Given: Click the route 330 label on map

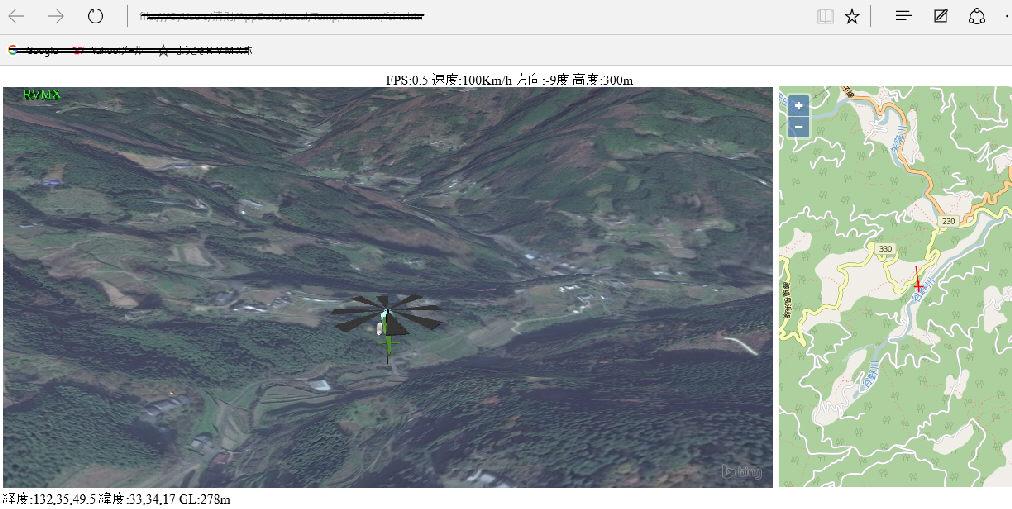Looking at the screenshot, I should 885,248.
